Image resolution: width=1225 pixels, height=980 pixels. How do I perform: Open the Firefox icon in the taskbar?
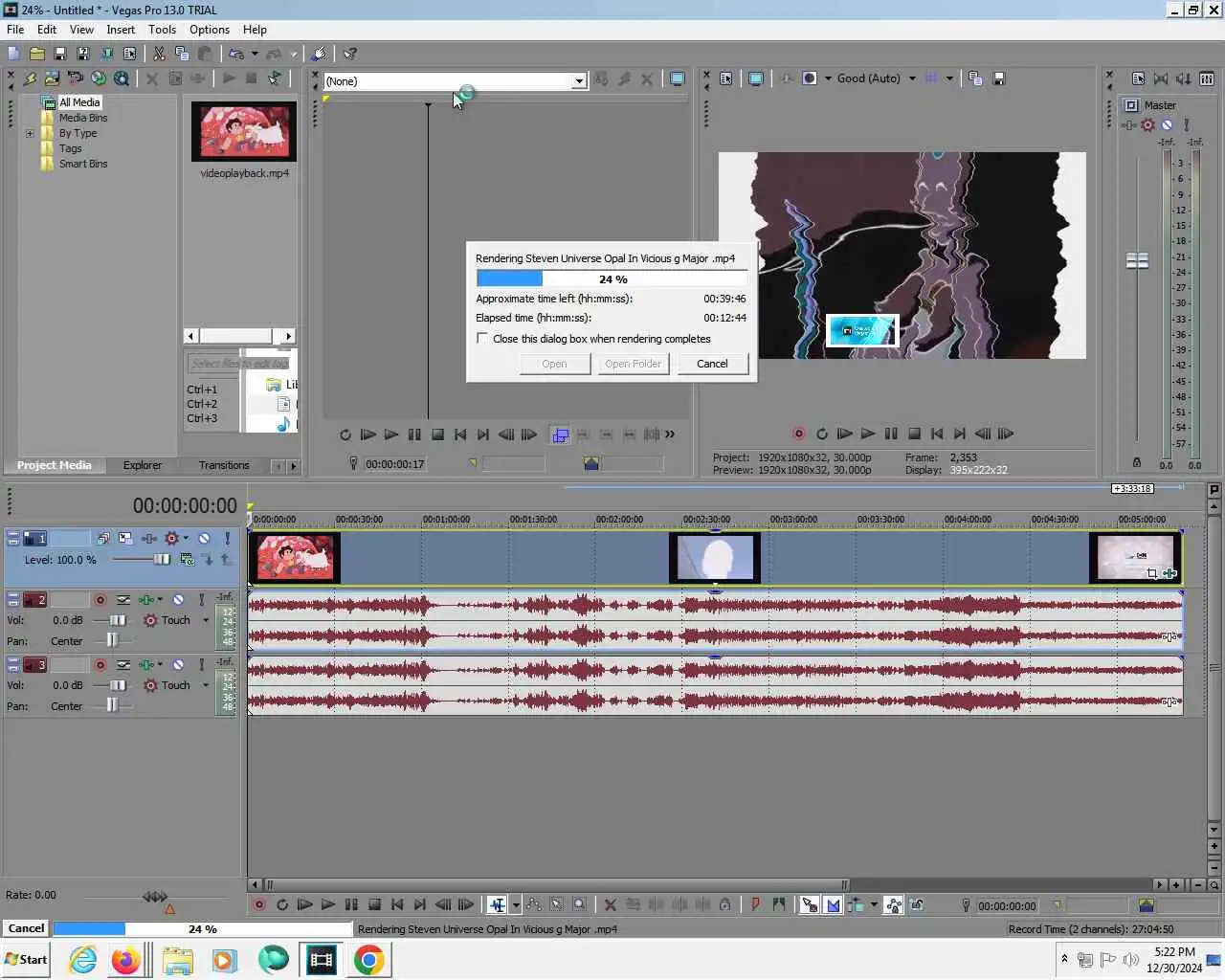point(125,960)
